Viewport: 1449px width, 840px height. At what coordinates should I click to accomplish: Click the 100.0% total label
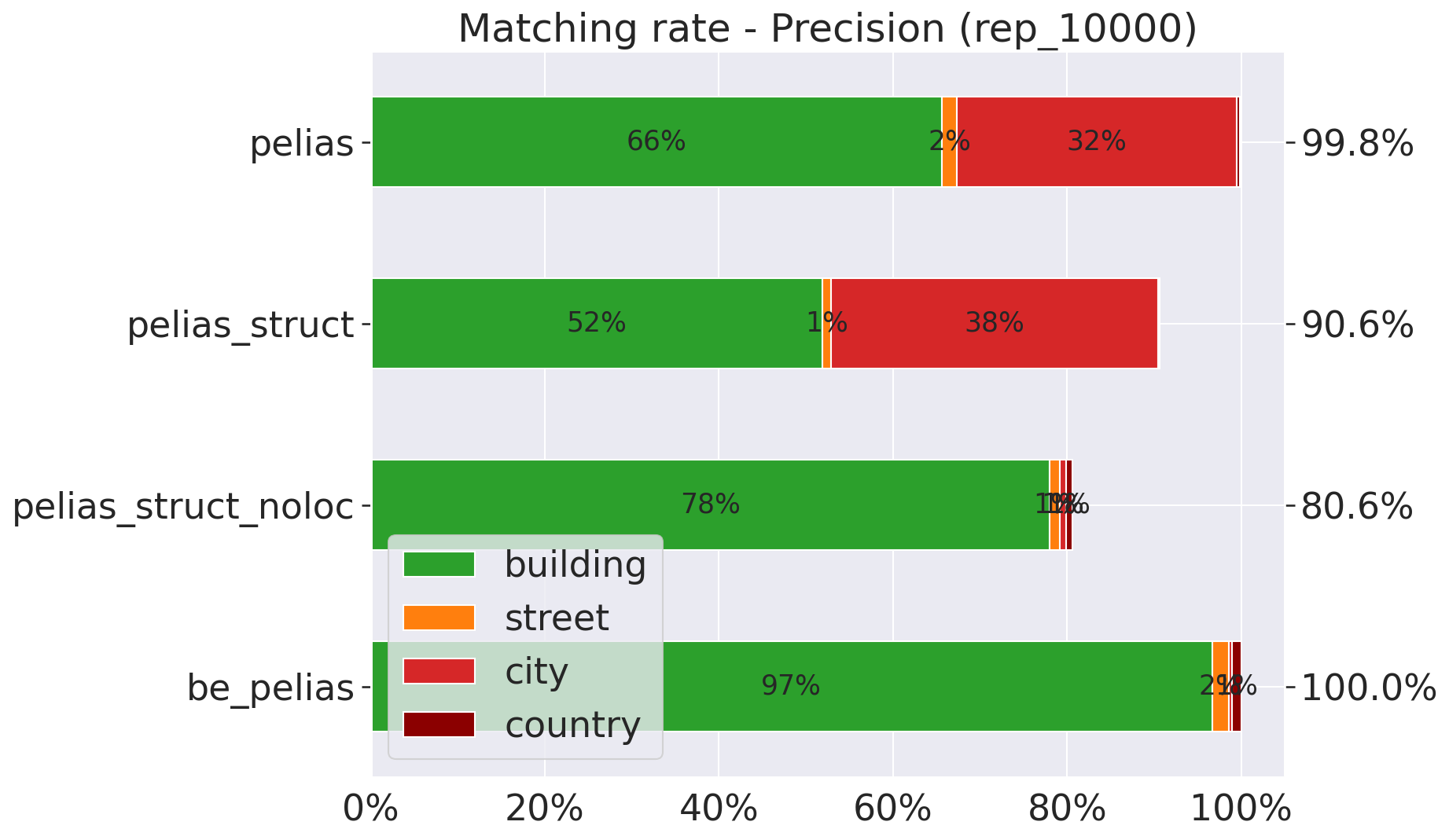(1369, 689)
